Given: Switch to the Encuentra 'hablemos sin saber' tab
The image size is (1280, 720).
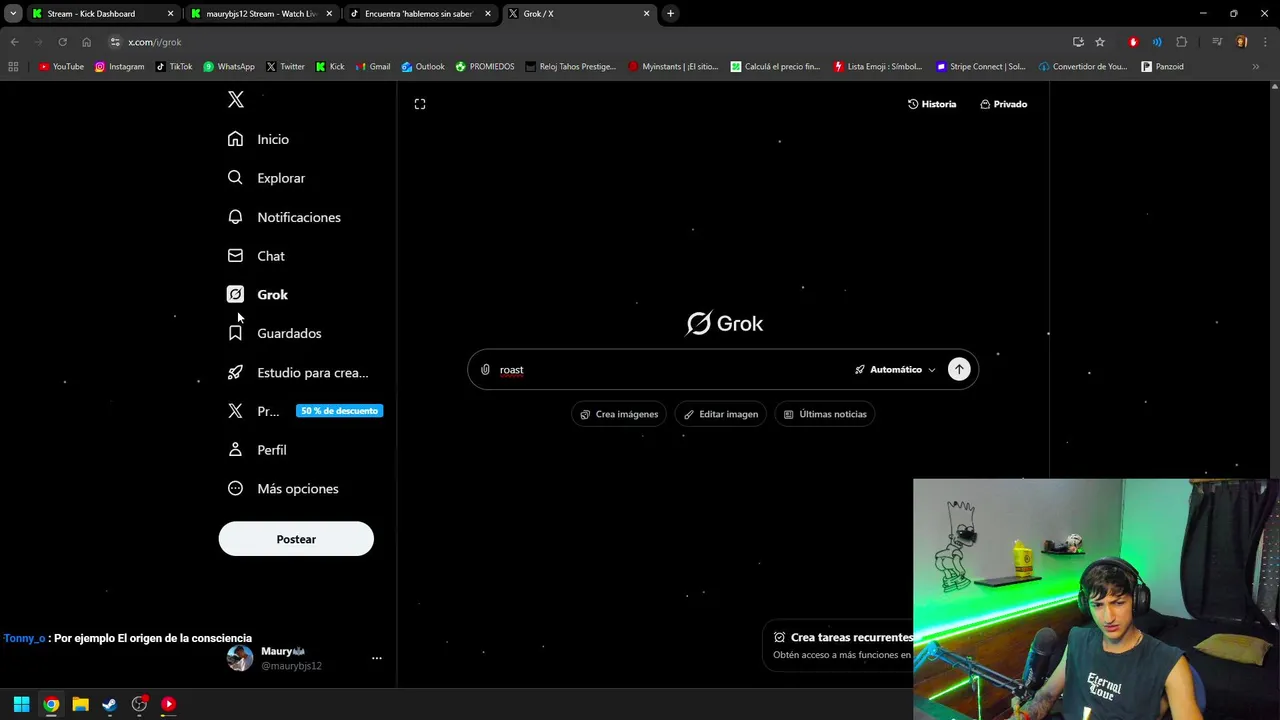Looking at the screenshot, I should (418, 14).
